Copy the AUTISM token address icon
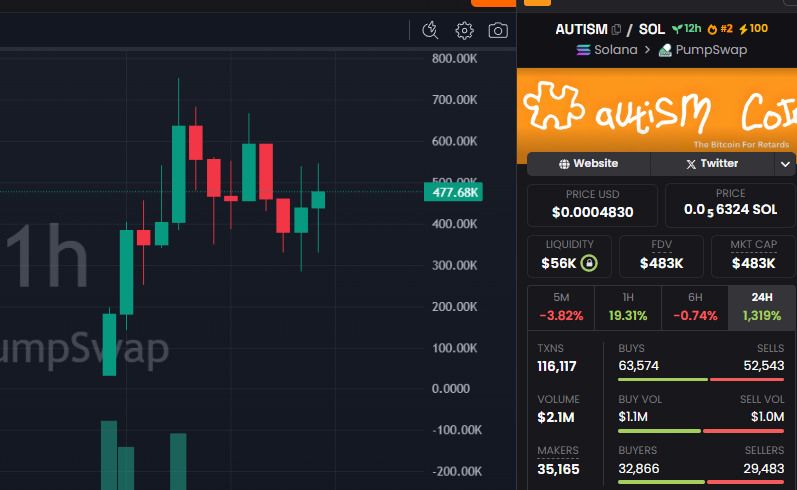The width and height of the screenshot is (797, 490). pyautogui.click(x=617, y=29)
